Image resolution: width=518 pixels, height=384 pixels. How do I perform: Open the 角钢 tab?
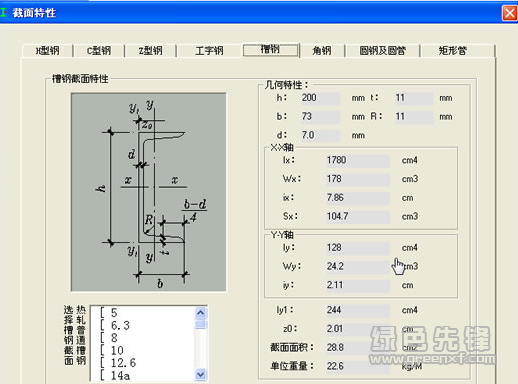[x=322, y=51]
